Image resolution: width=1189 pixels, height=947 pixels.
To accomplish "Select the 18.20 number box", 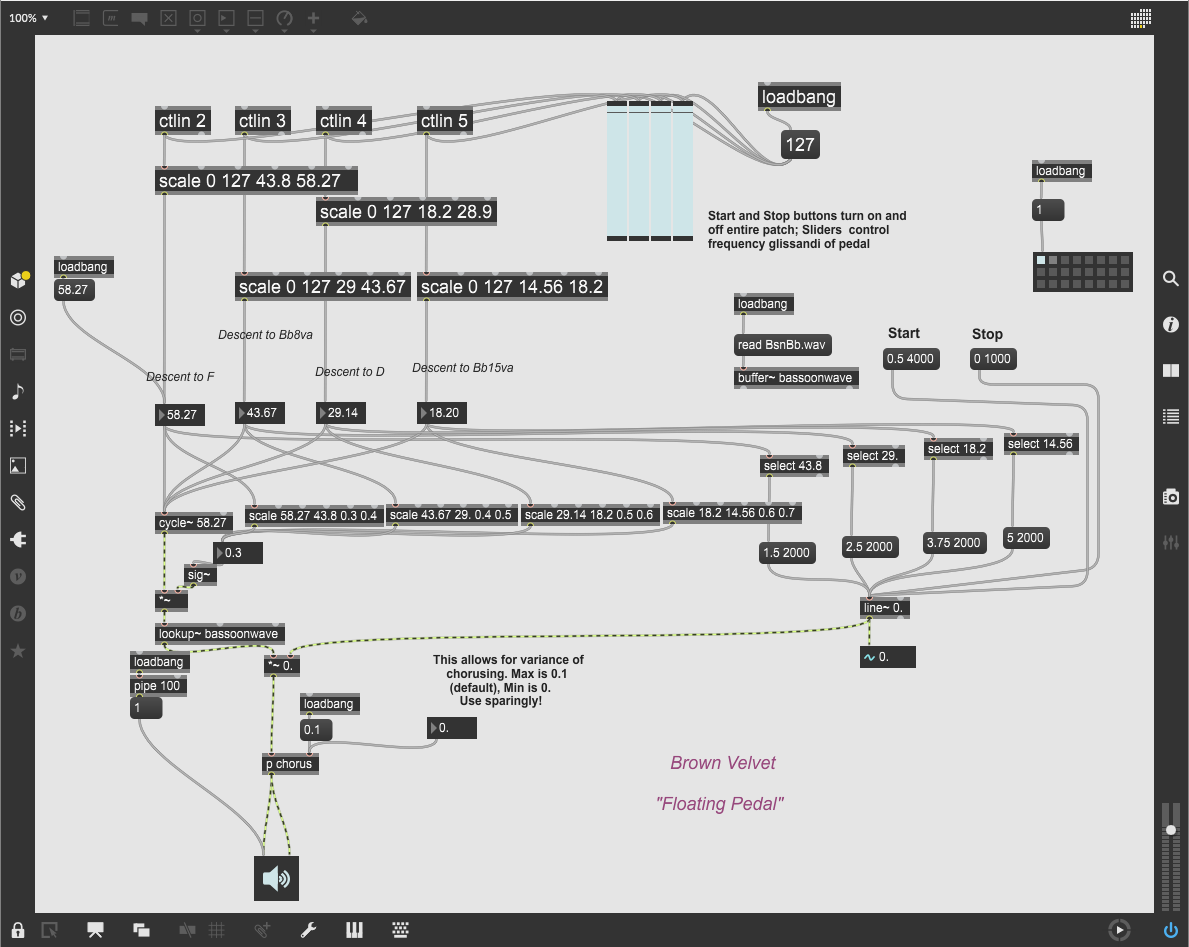I will pos(442,412).
